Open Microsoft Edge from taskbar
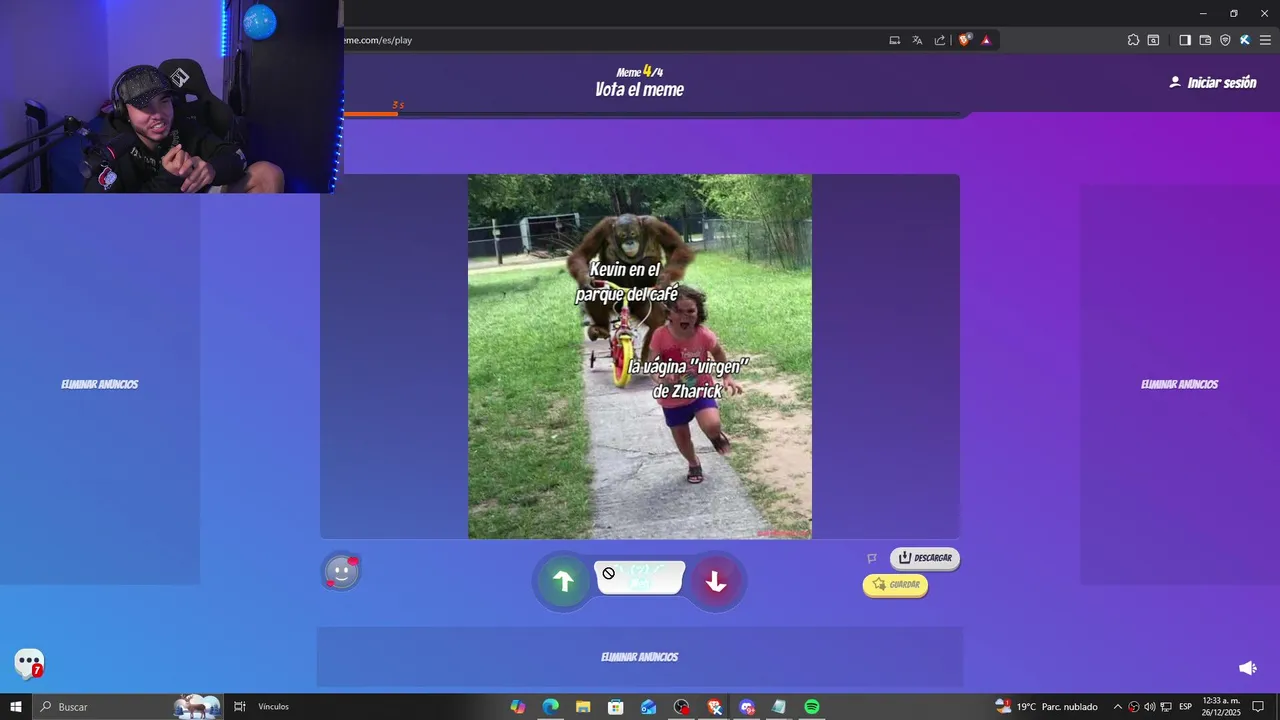This screenshot has height=720, width=1280. 551,707
